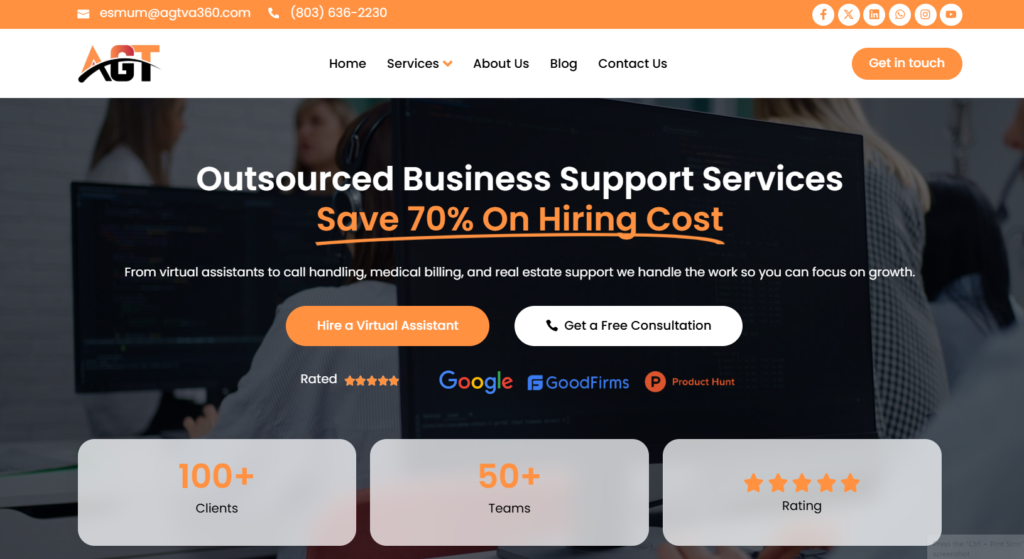Click the envelope email icon
The image size is (1024, 559).
83,14
